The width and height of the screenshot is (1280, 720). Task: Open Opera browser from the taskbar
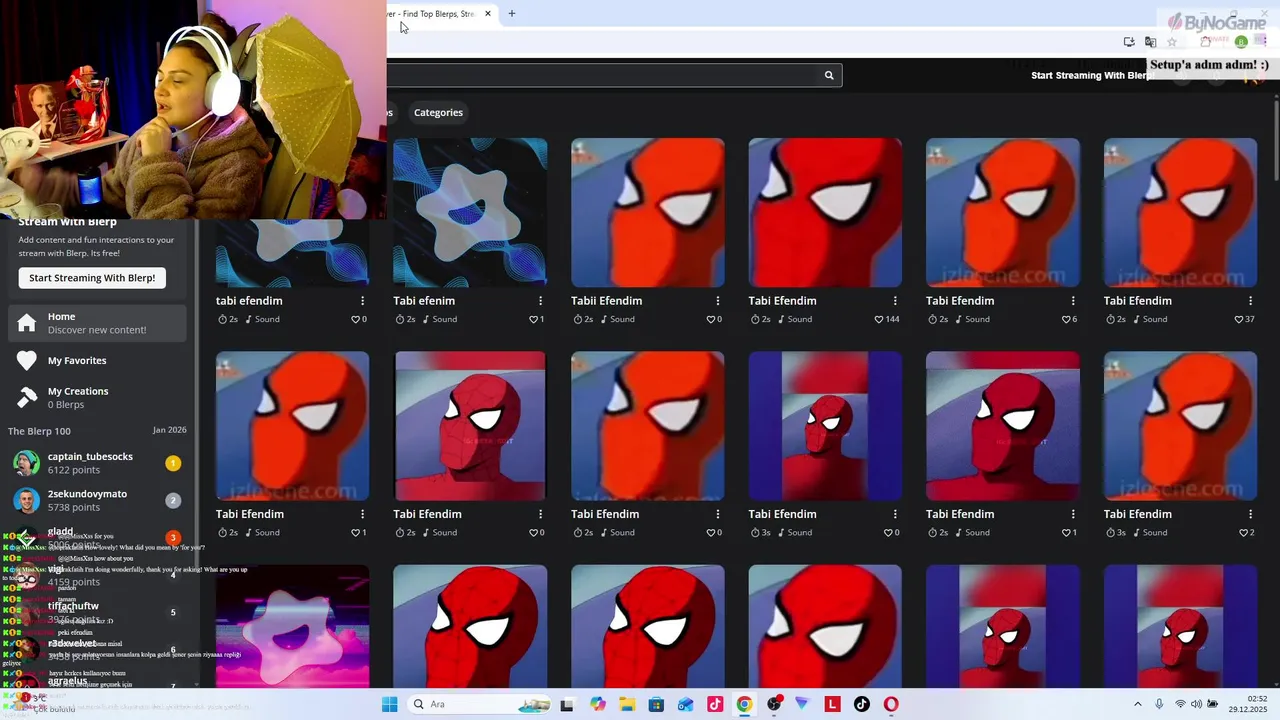pos(891,704)
